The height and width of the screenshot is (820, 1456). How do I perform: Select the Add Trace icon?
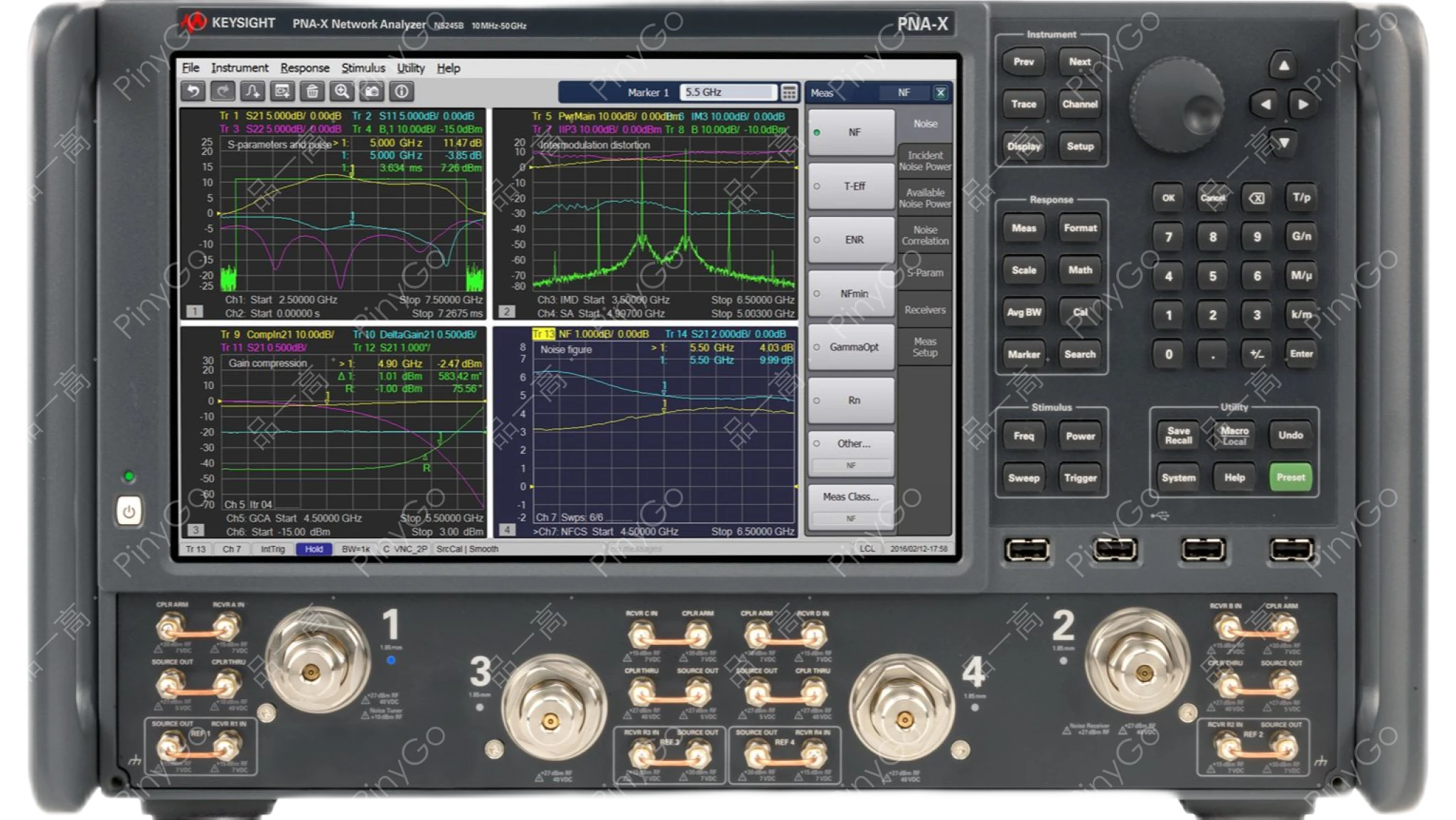pos(252,91)
